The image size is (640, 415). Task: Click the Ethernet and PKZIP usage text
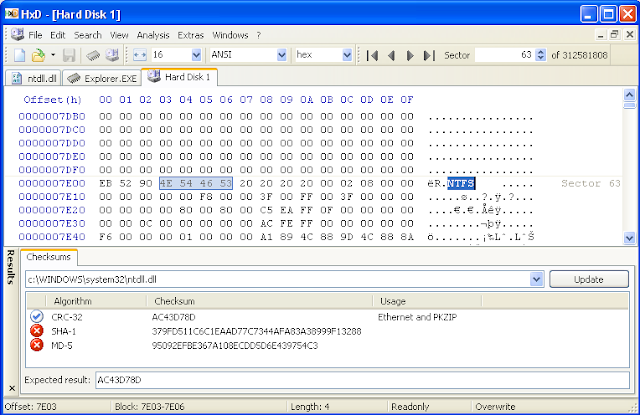(x=417, y=317)
